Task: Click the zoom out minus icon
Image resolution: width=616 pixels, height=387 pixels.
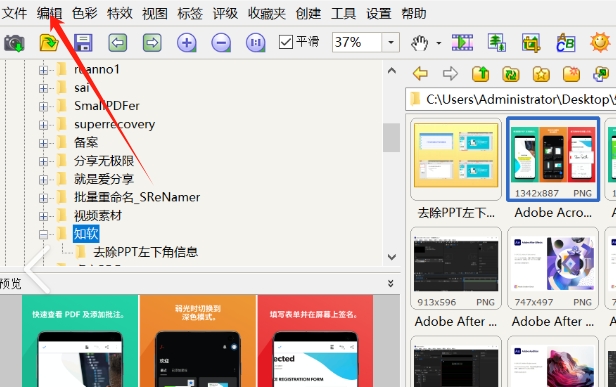Action: point(221,42)
